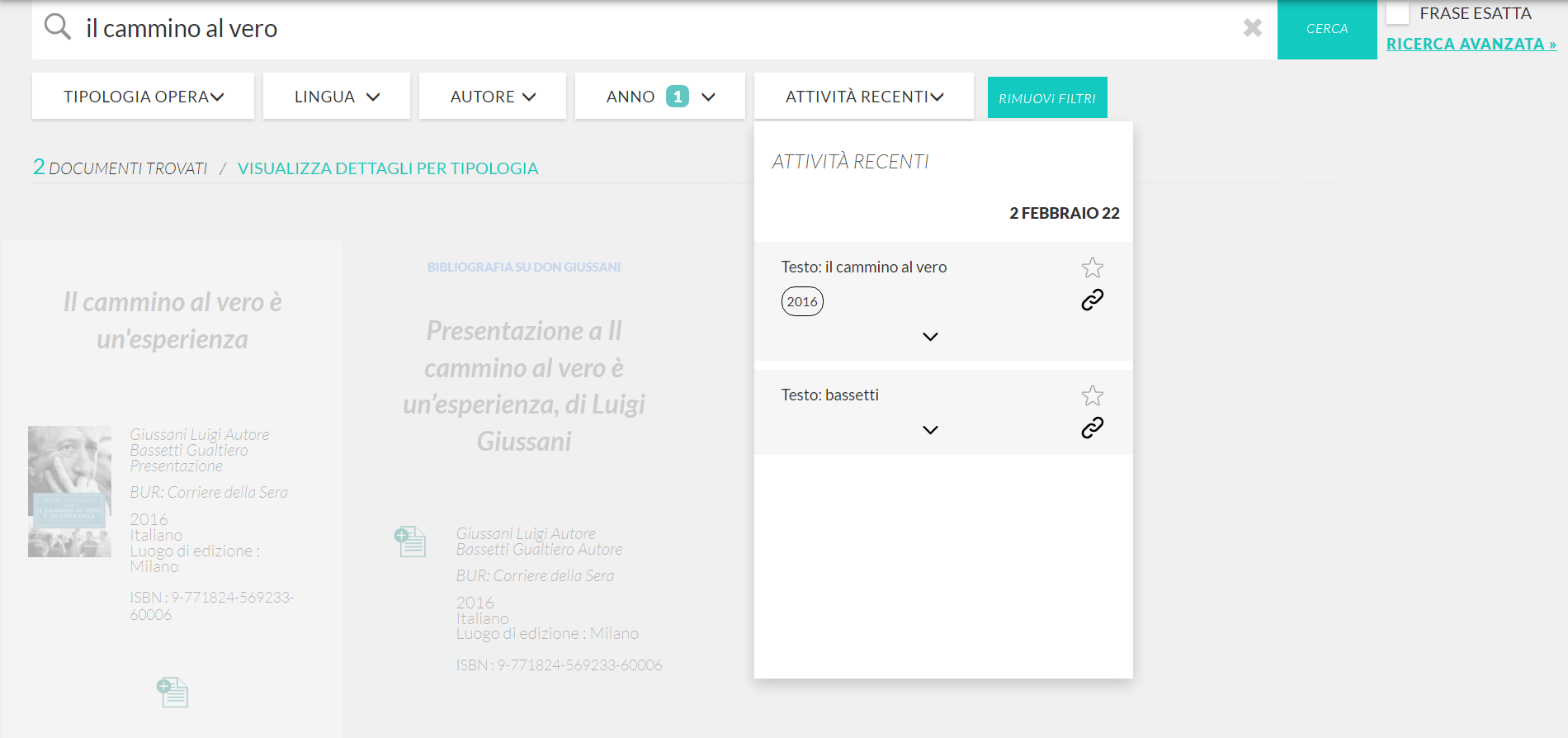Expand details of 'bassetti' entry
The image size is (1568, 738).
click(930, 430)
